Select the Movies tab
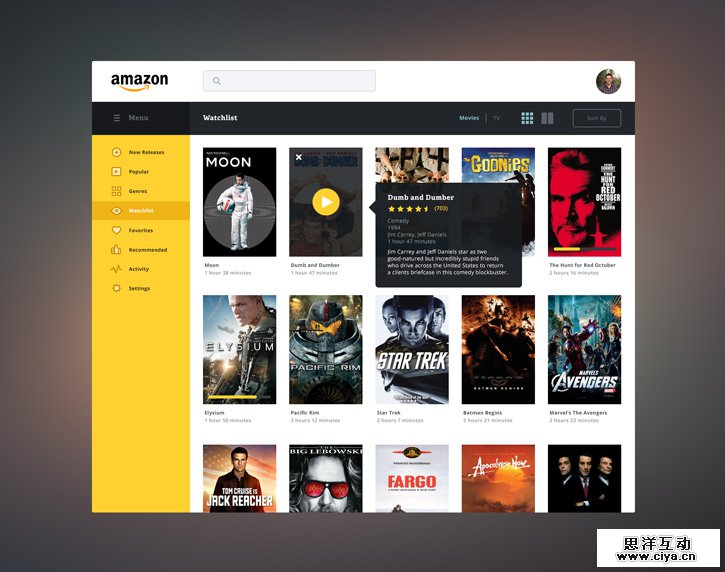 [468, 118]
